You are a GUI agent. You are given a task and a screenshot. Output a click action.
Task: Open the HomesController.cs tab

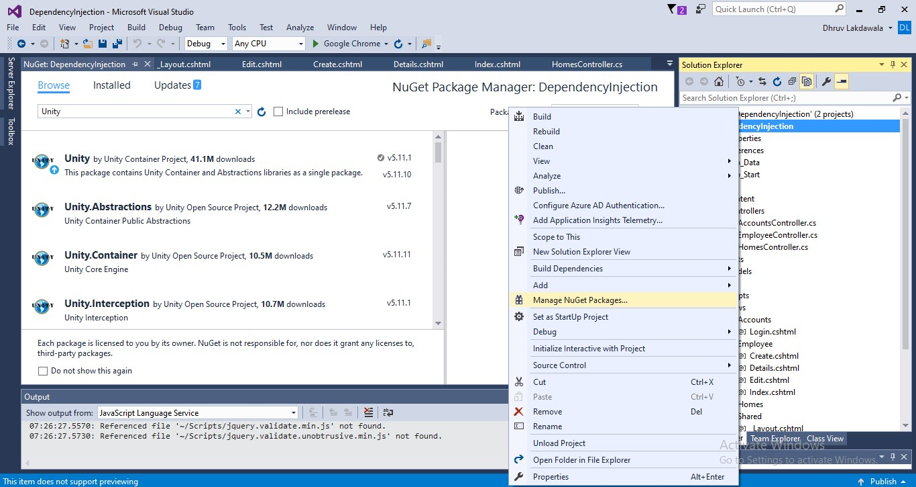point(587,64)
